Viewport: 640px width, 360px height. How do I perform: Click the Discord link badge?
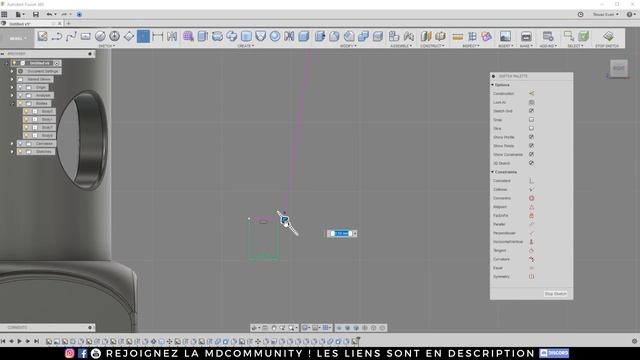(554, 353)
